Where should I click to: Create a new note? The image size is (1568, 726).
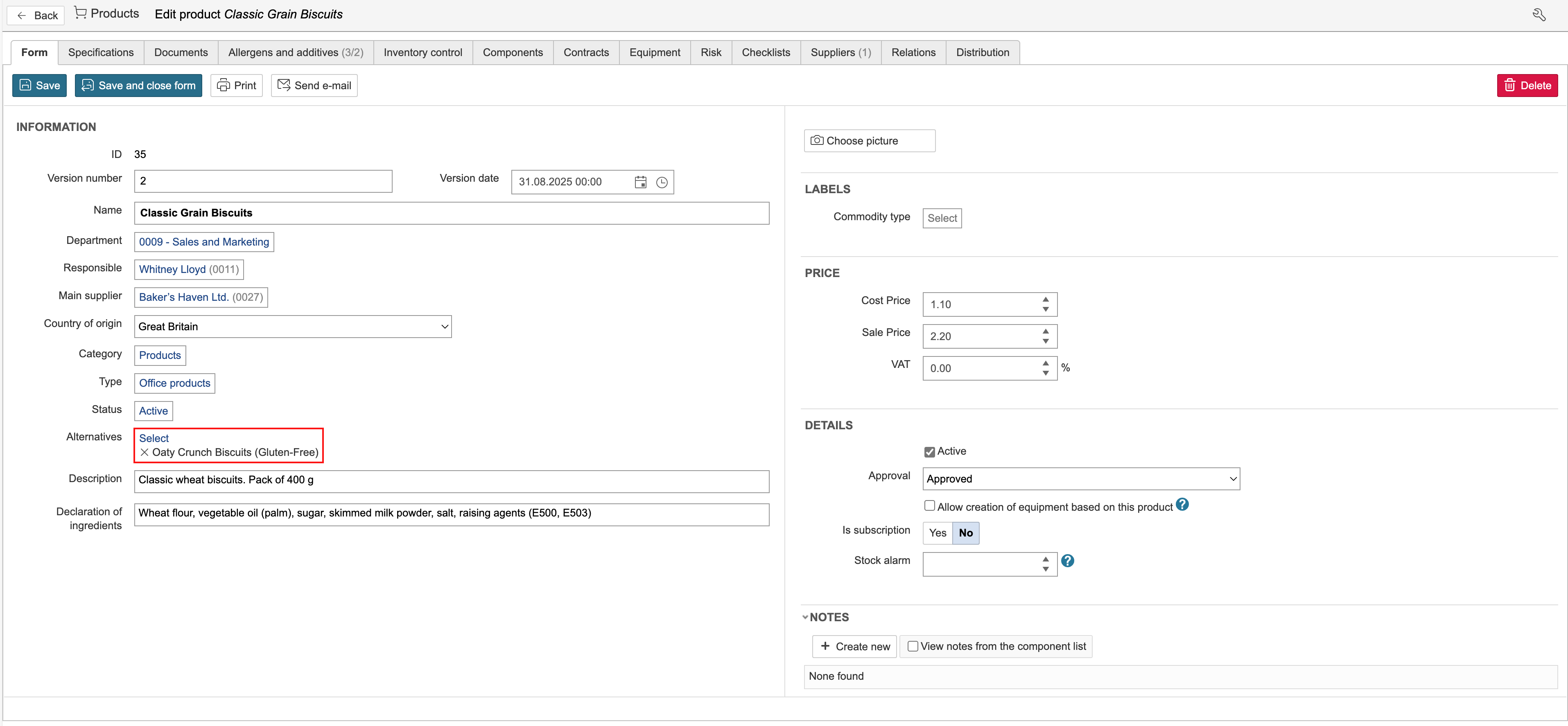point(854,646)
